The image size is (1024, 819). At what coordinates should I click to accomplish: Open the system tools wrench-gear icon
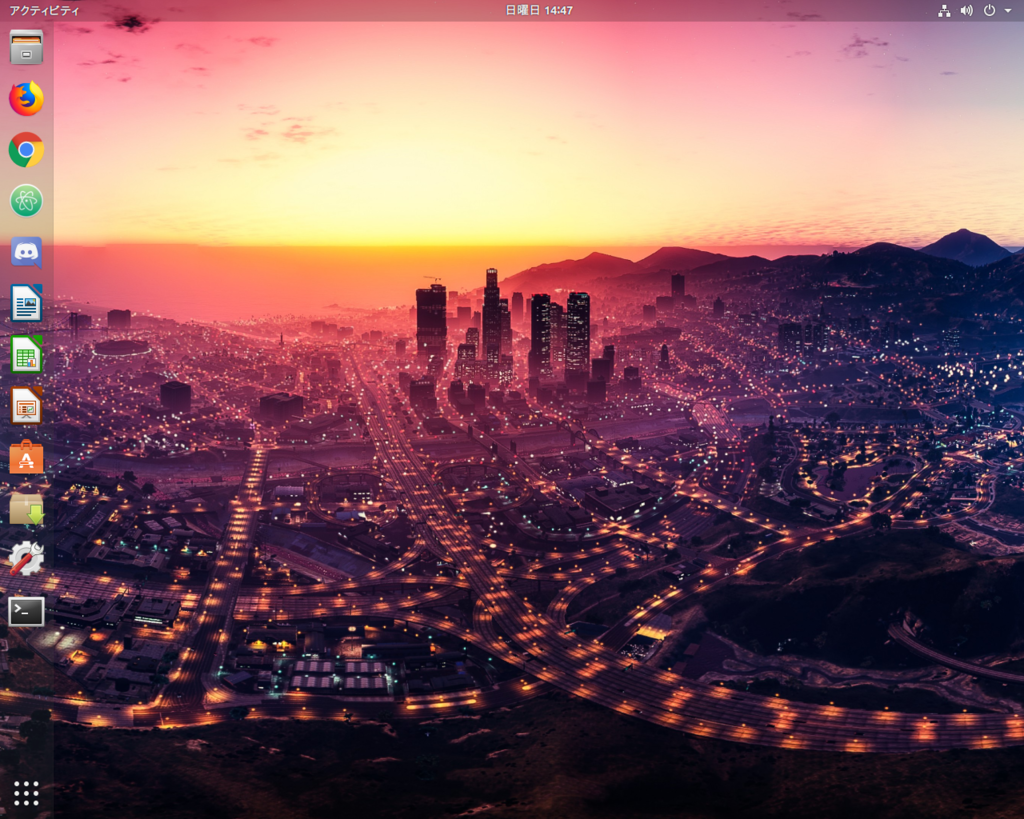click(x=26, y=560)
